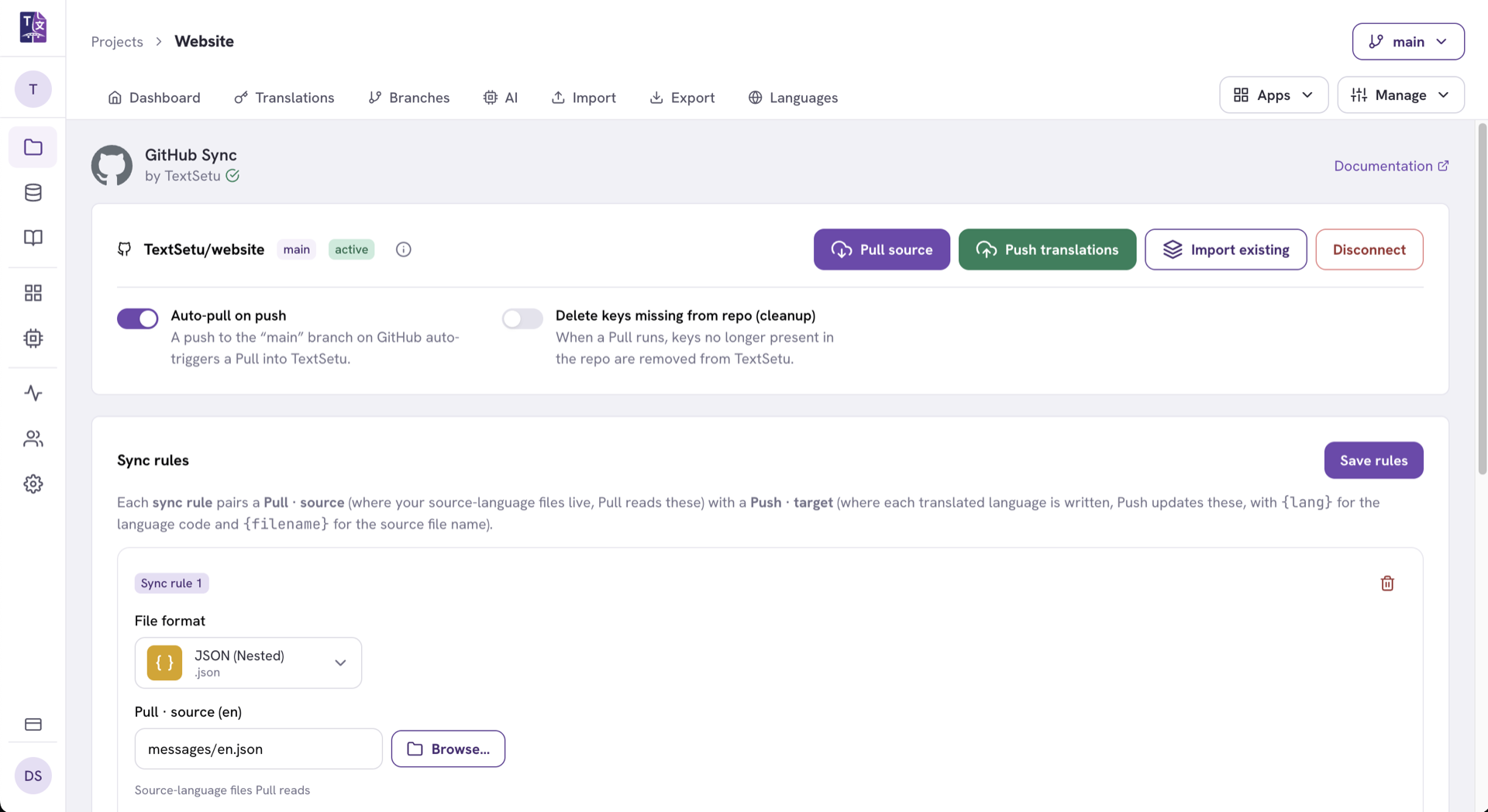The width and height of the screenshot is (1488, 812).
Task: Toggle Auto-pull on push switch
Action: pos(137,318)
